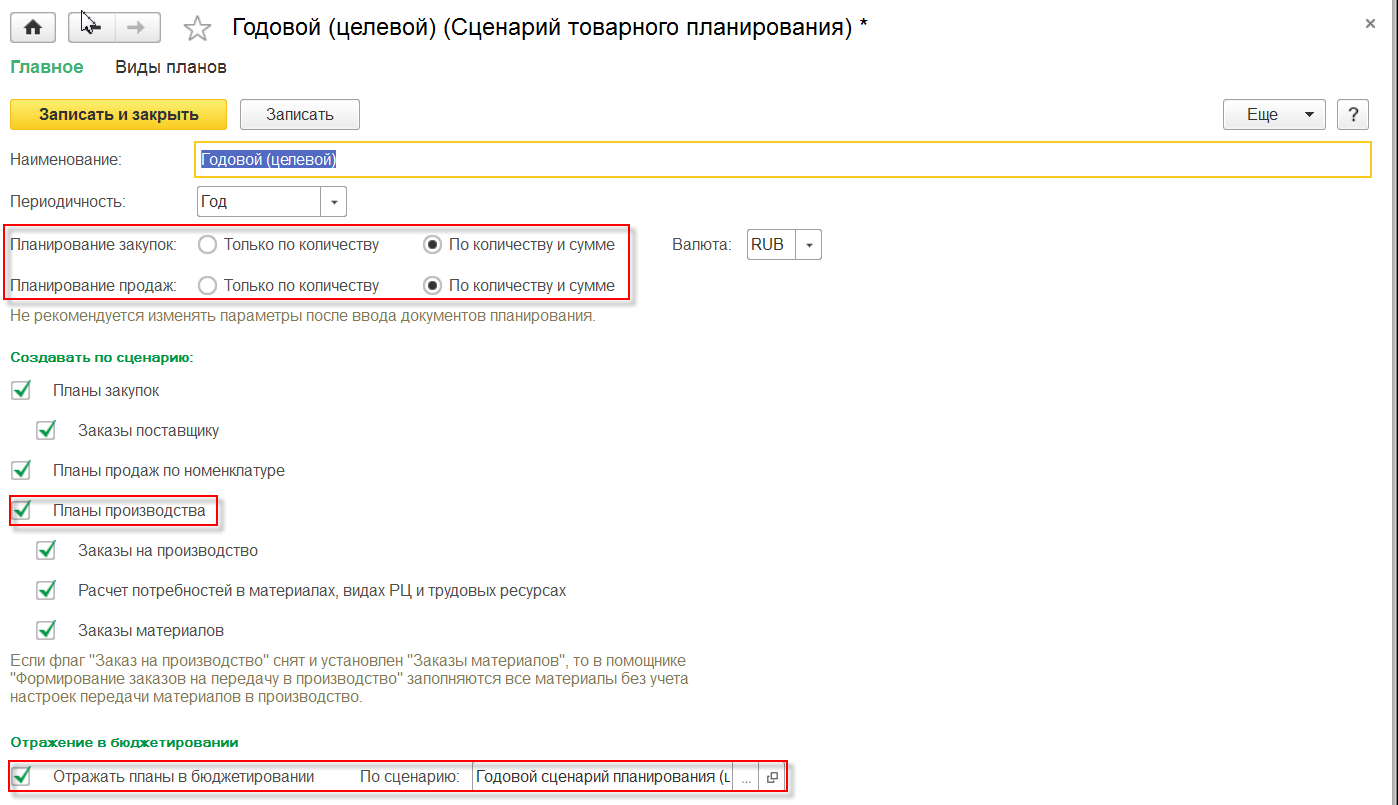The height and width of the screenshot is (805, 1398).
Task: Click the 'По сценарию' budgeting scenario field
Action: point(603,777)
